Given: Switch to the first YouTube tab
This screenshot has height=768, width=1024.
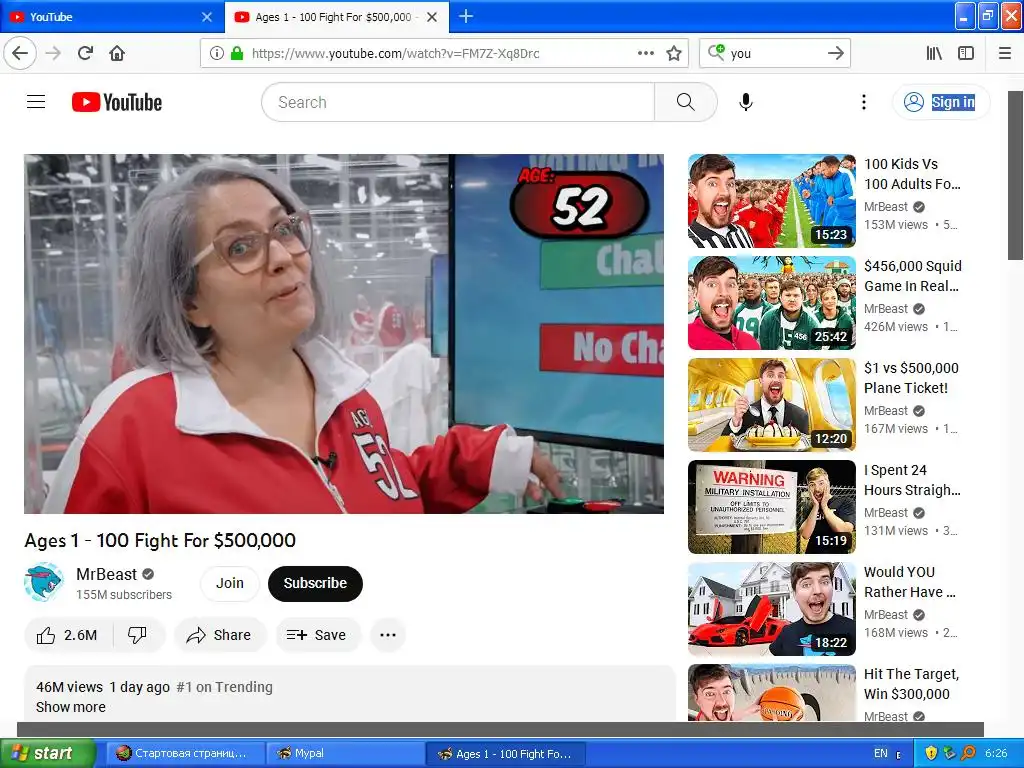Looking at the screenshot, I should 111,17.
